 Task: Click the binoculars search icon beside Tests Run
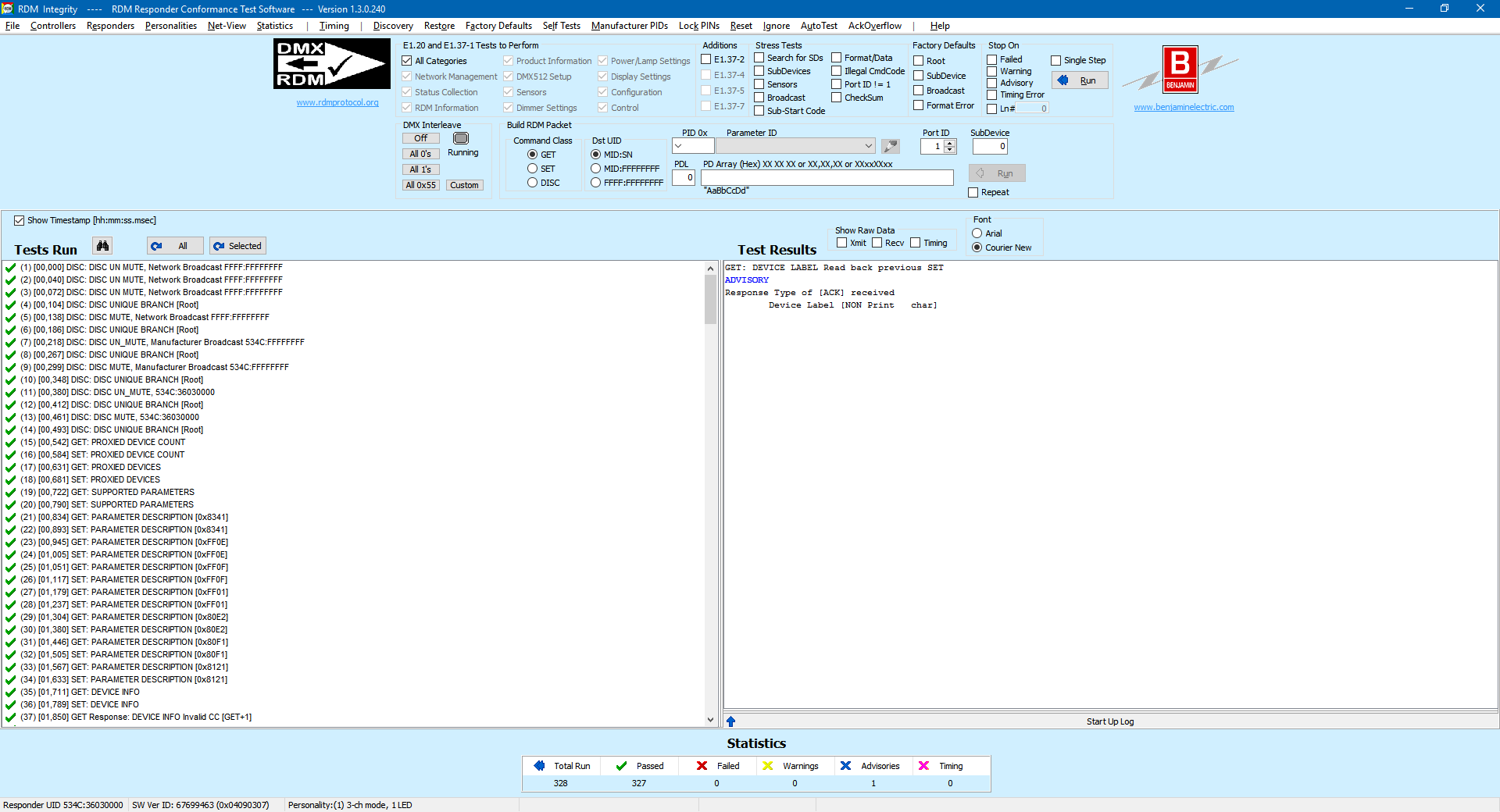(102, 246)
